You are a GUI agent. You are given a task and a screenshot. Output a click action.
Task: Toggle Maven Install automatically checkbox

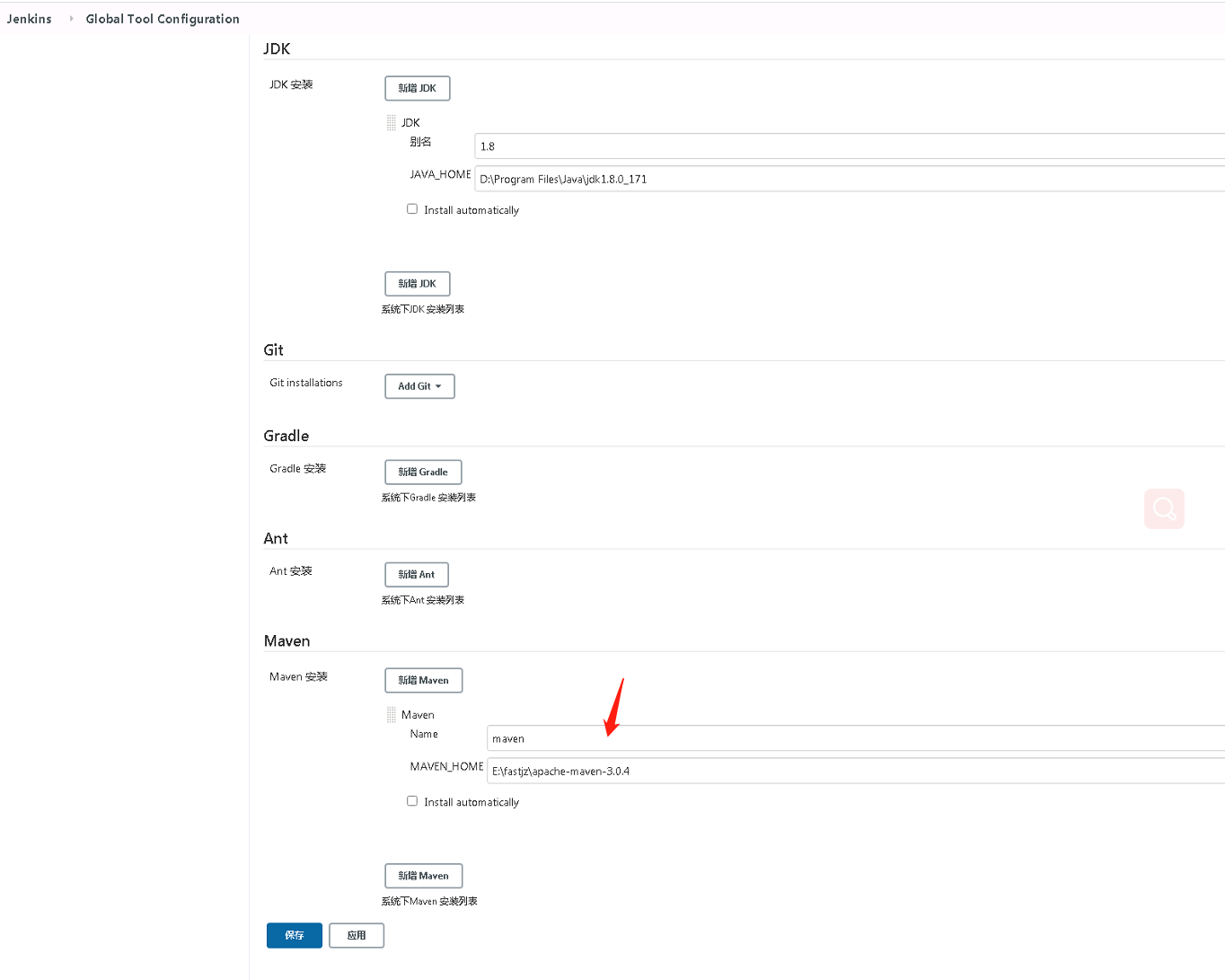(412, 801)
